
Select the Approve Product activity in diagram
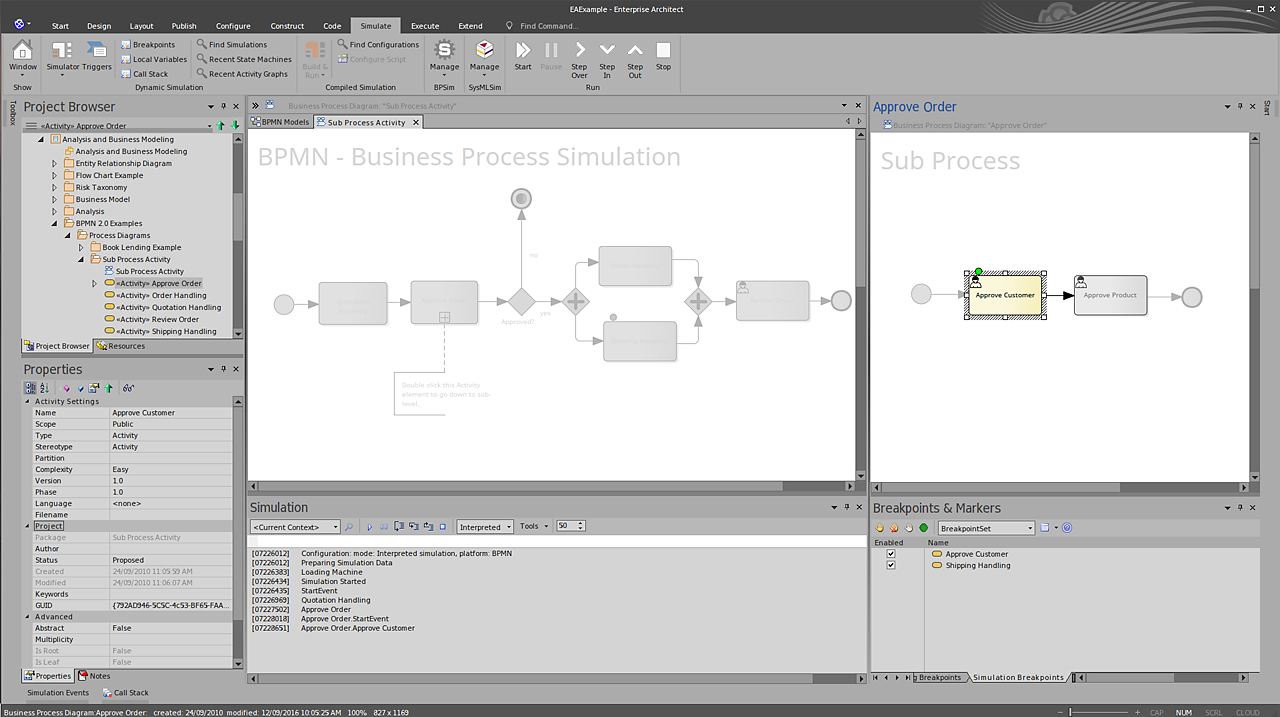[x=1111, y=295]
